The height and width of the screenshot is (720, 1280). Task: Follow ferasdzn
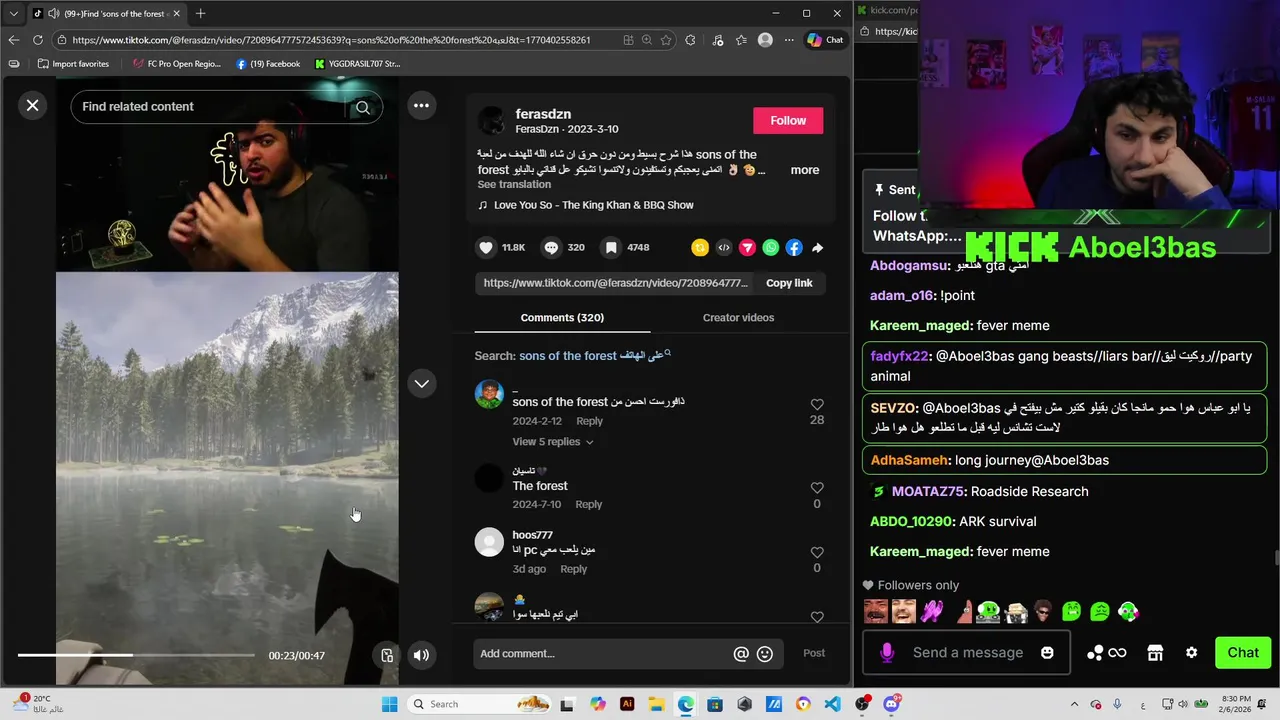[788, 120]
